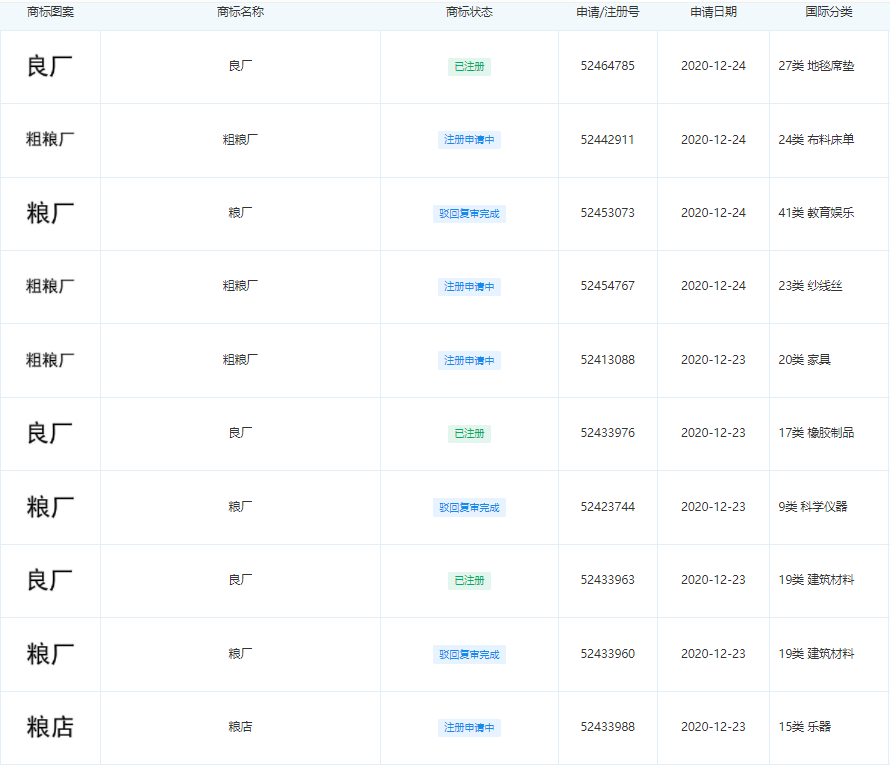890x767 pixels.
Task: Select registration number 52423744
Action: tap(607, 507)
